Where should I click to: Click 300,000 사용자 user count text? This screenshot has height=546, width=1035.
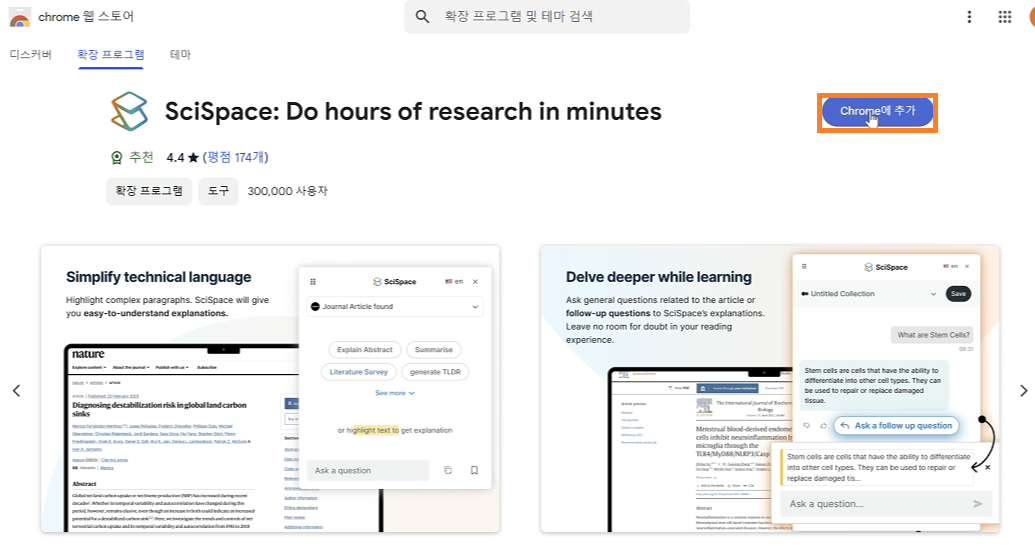[x=287, y=191]
